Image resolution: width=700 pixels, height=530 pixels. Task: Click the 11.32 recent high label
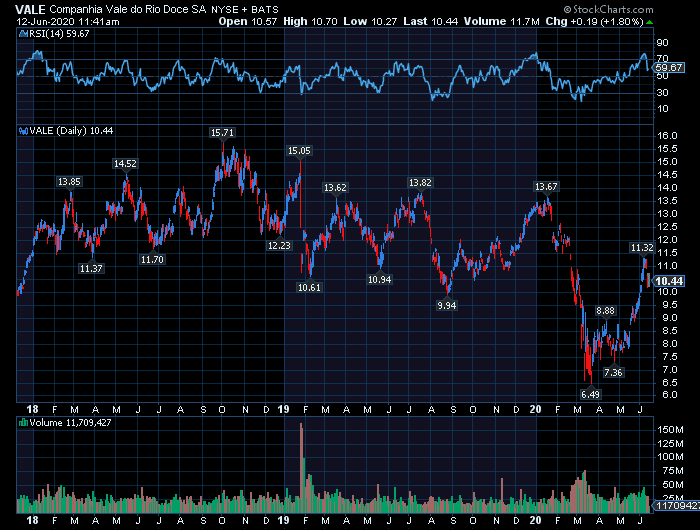[642, 248]
